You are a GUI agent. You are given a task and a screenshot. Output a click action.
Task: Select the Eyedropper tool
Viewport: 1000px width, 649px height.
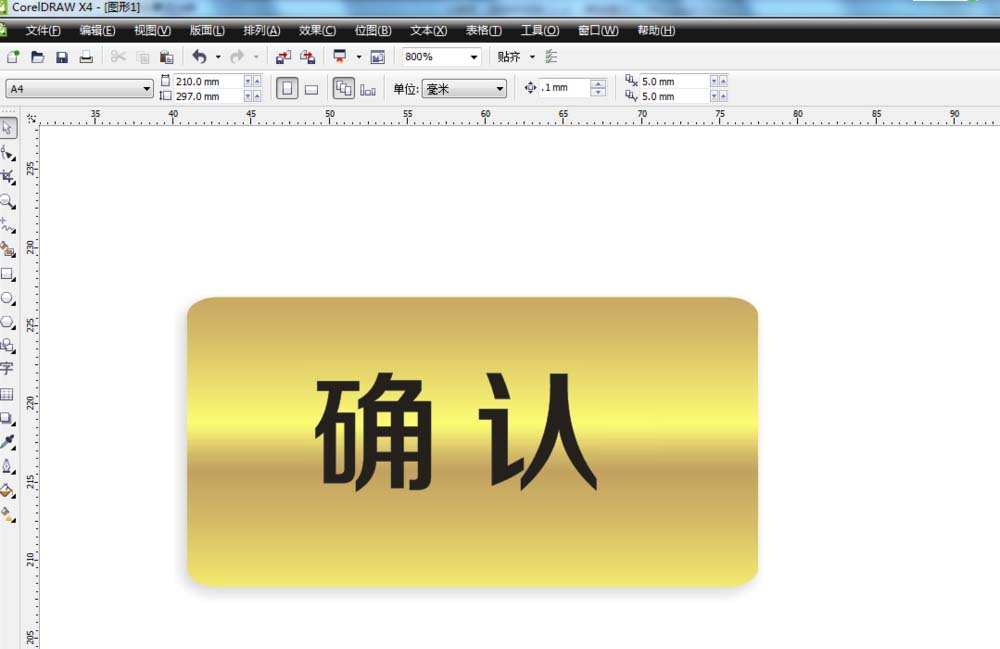(8, 442)
